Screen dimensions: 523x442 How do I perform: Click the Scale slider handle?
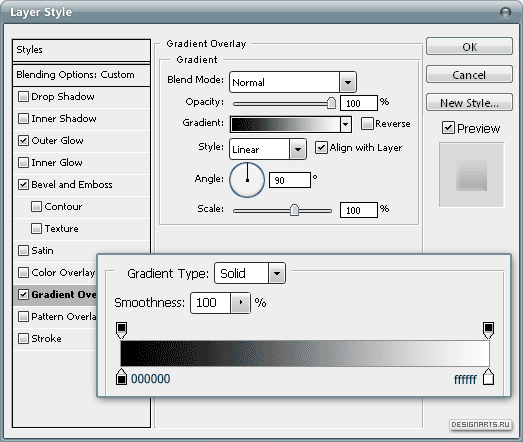tap(294, 210)
